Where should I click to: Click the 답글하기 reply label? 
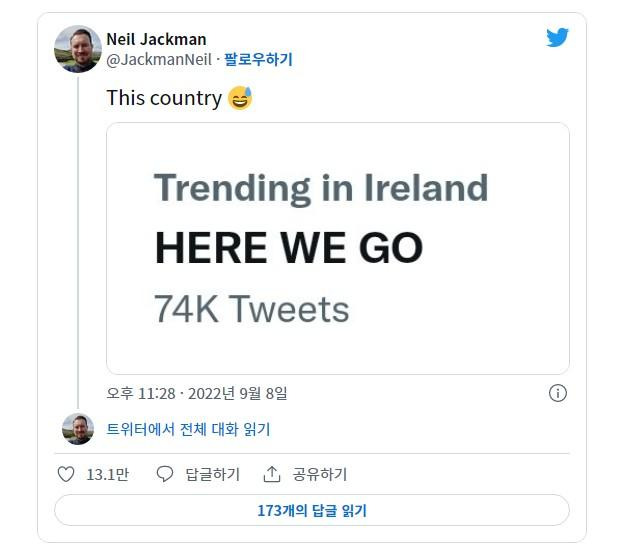[x=212, y=474]
